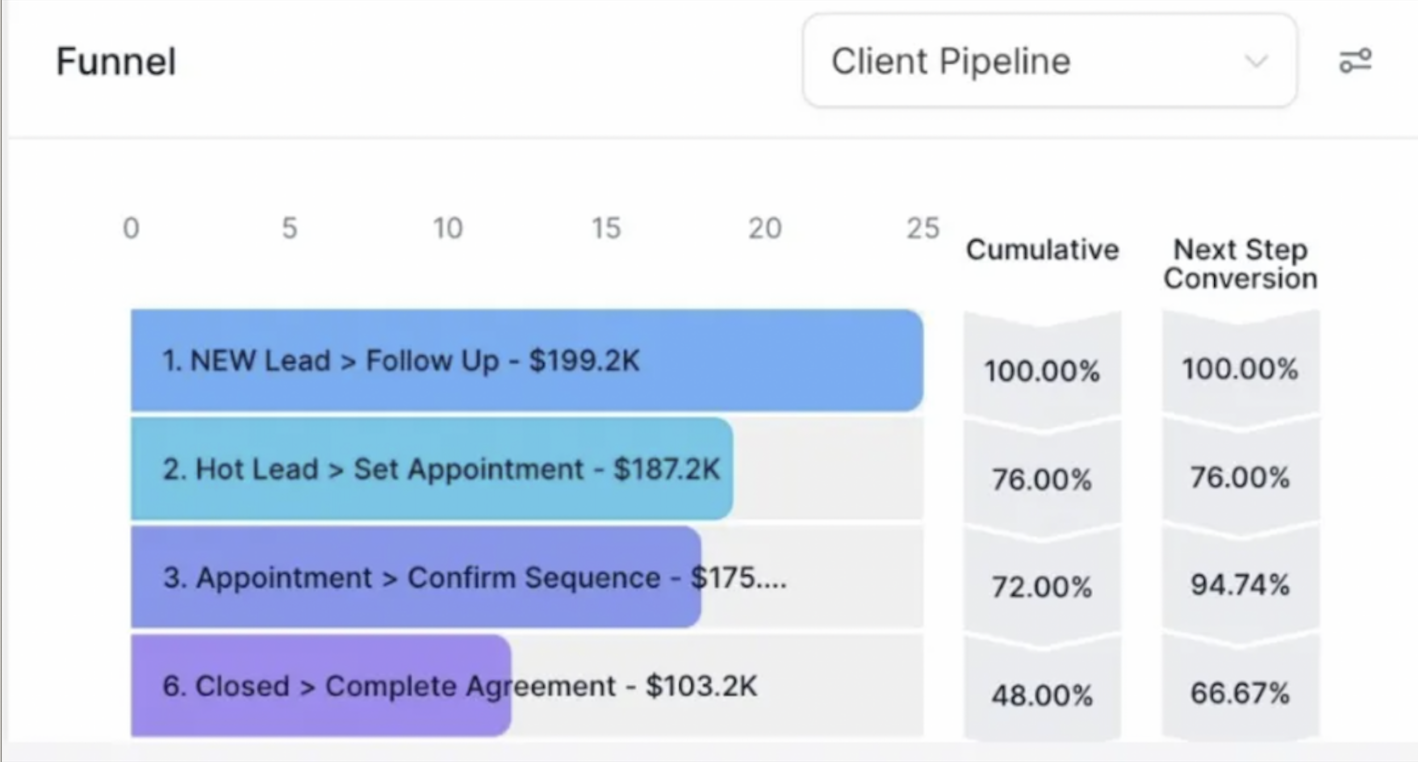Screen dimensions: 1418x762
Task: Open the funnel filter settings icon
Action: click(1355, 61)
